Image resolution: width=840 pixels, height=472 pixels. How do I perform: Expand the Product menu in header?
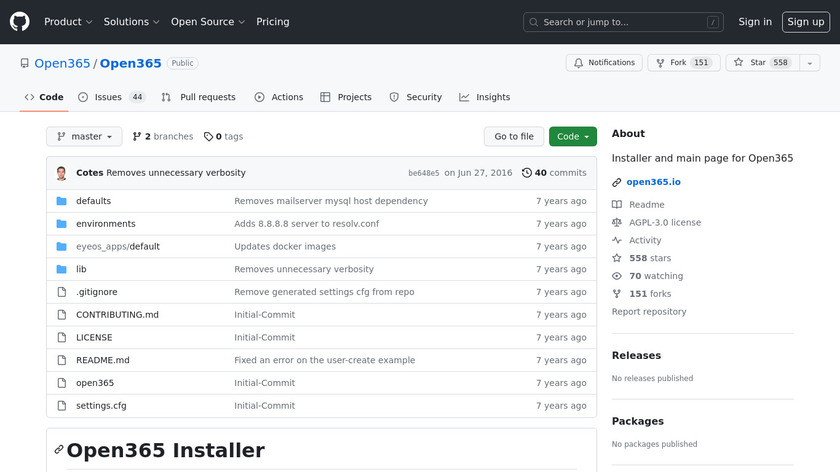[68, 22]
